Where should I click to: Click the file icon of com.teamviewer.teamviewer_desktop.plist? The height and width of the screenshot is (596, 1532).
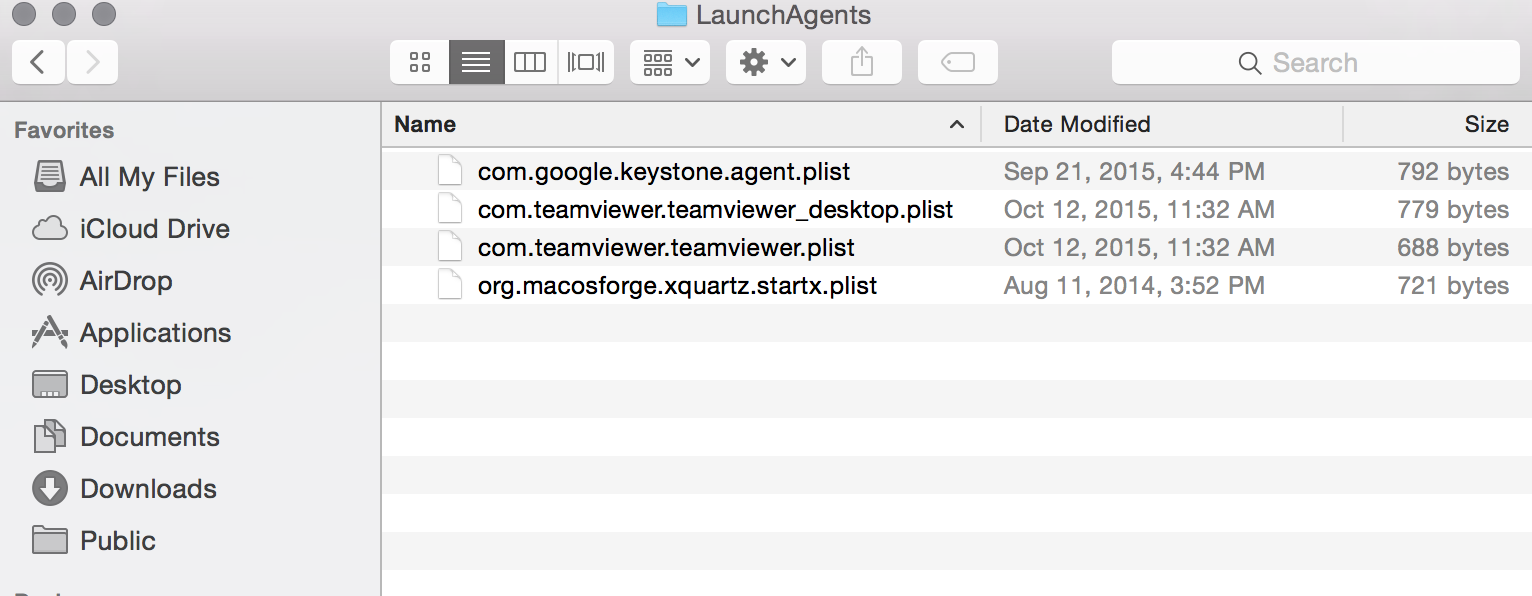[x=451, y=209]
